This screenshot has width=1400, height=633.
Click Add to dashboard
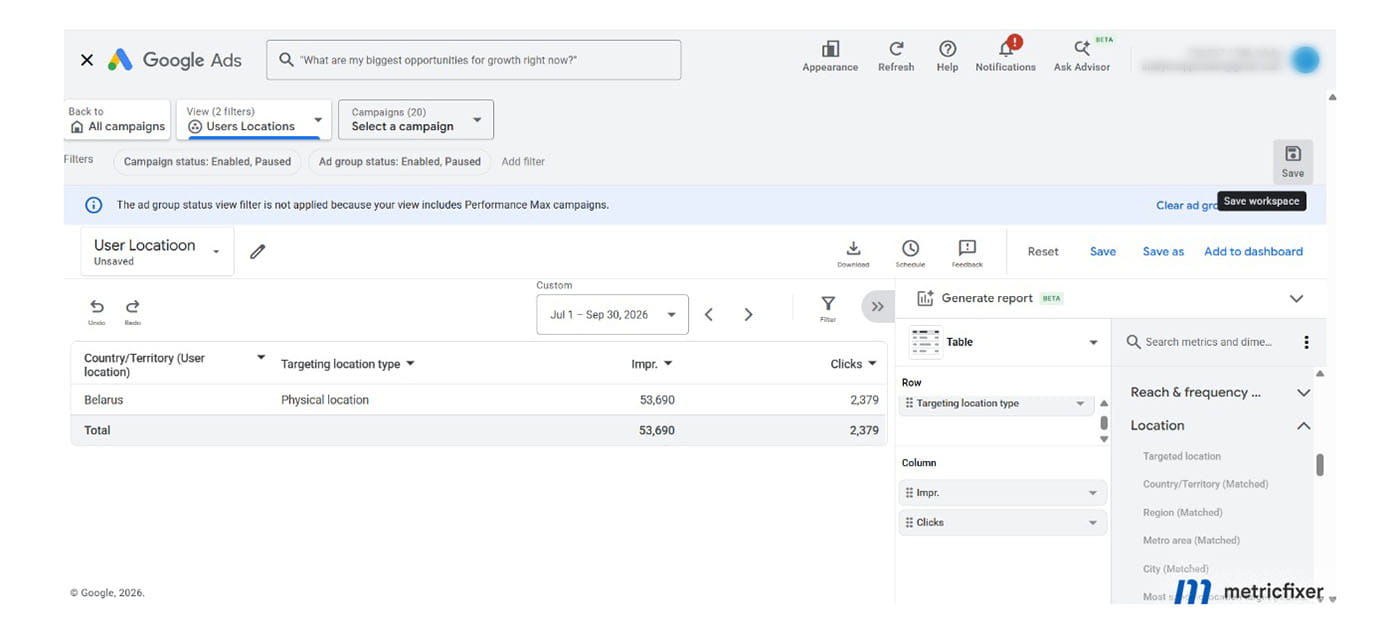(x=1253, y=252)
